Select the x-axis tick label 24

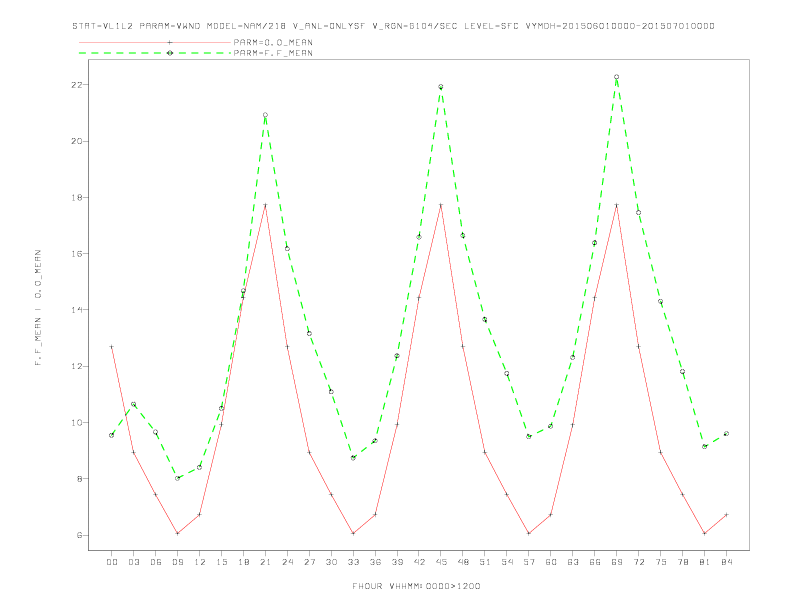coord(287,562)
